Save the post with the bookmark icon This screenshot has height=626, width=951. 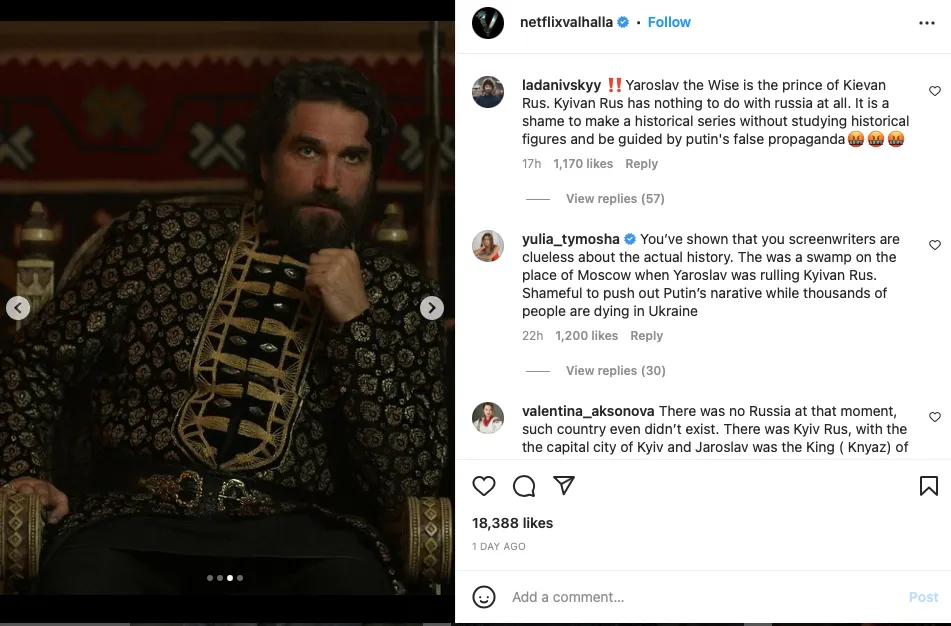click(928, 486)
